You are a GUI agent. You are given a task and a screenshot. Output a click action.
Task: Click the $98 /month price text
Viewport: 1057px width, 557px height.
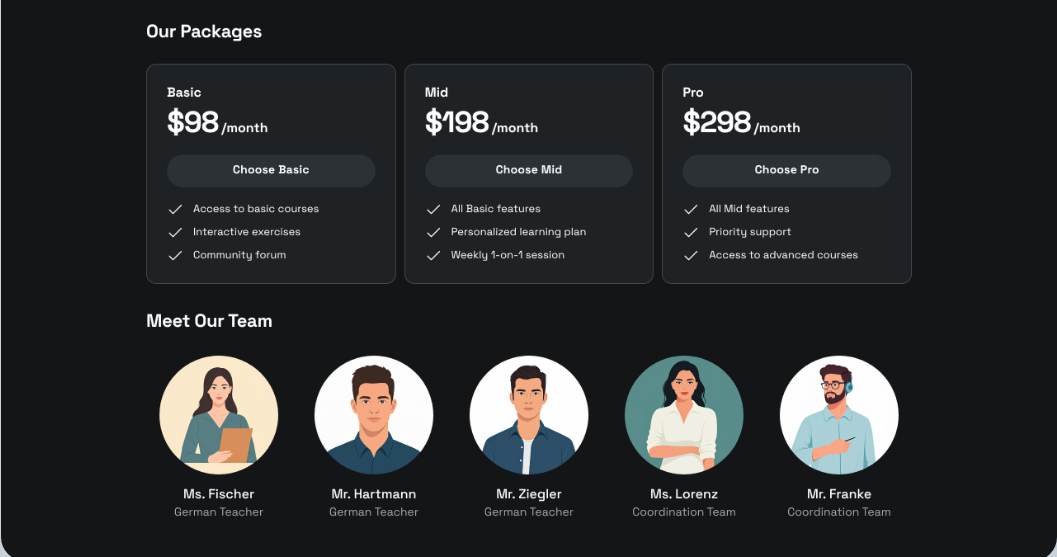point(217,123)
